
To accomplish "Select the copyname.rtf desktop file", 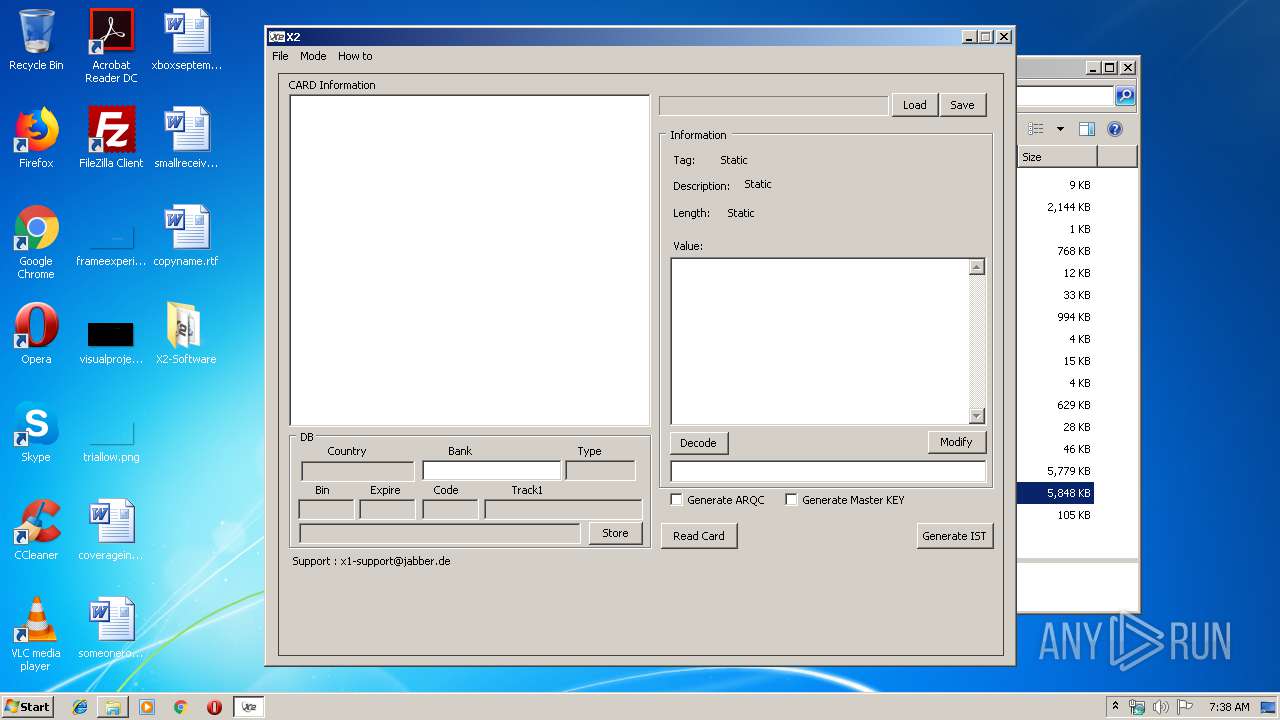I will pyautogui.click(x=186, y=236).
